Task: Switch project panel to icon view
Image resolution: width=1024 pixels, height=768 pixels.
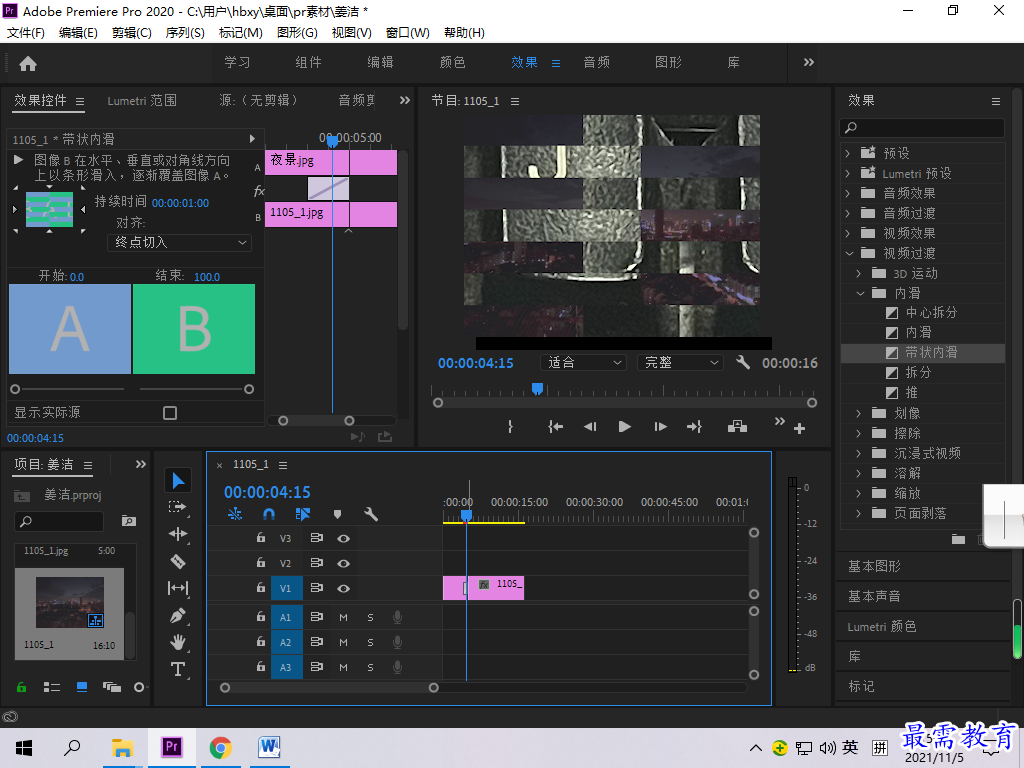Action: coord(82,687)
